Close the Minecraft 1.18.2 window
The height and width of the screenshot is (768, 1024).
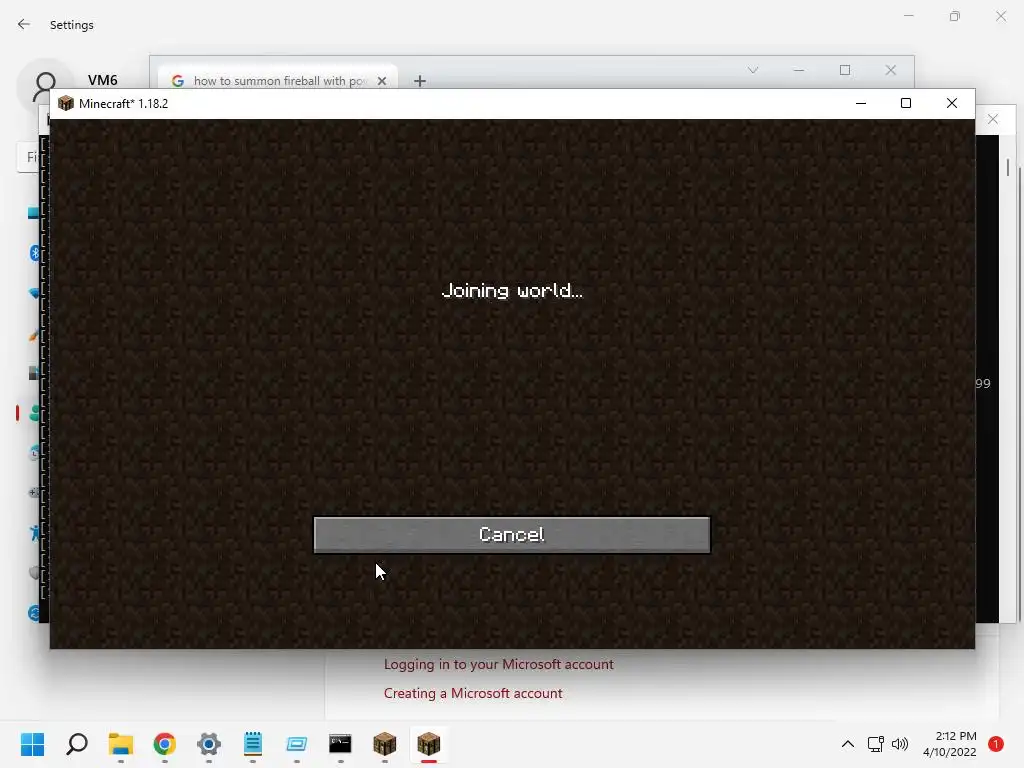(952, 103)
